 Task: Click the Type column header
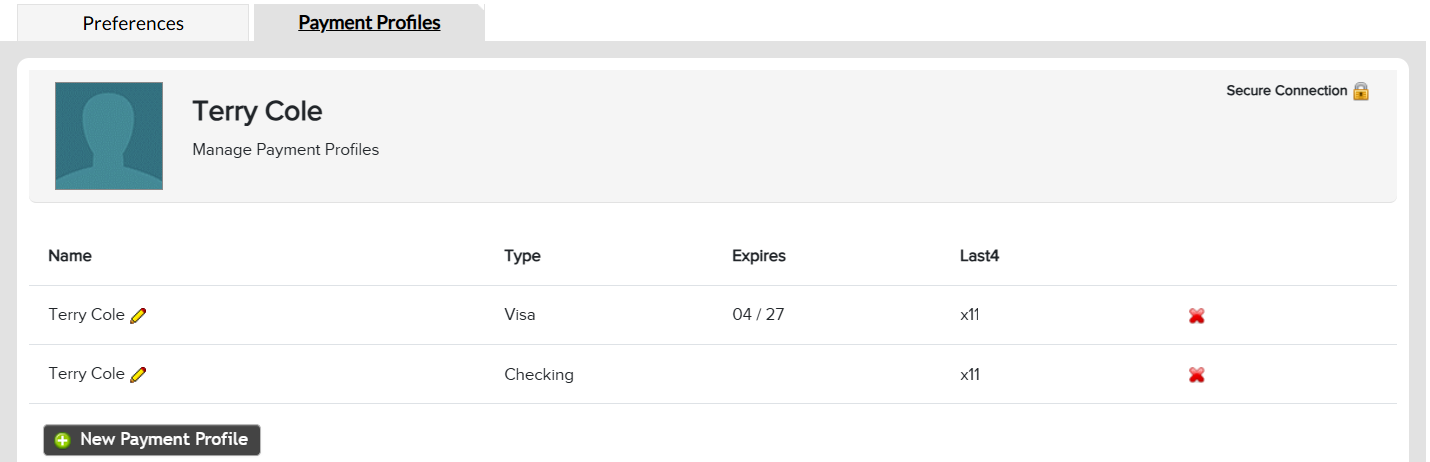(522, 256)
